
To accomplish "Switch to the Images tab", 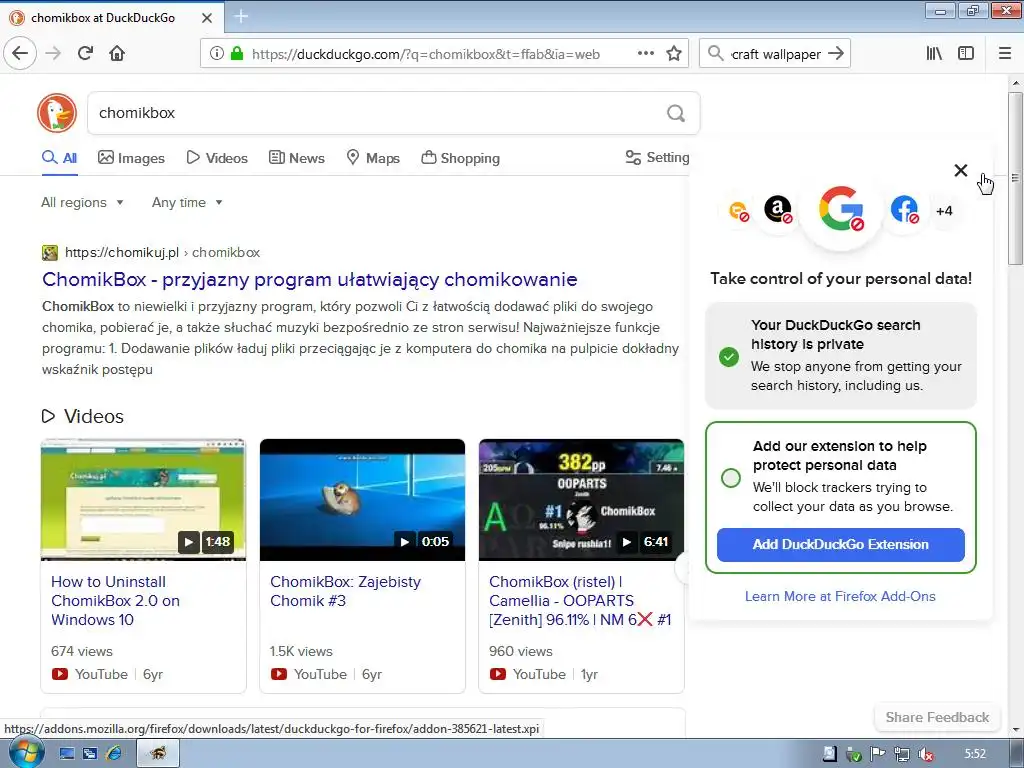I will tap(131, 158).
